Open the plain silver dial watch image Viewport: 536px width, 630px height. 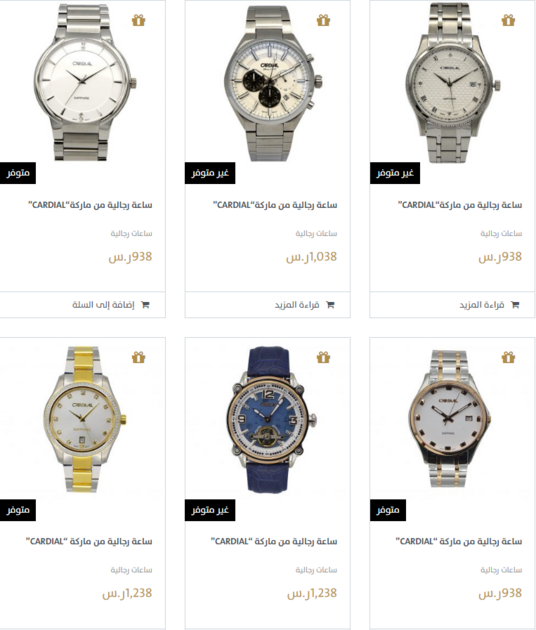[82, 82]
